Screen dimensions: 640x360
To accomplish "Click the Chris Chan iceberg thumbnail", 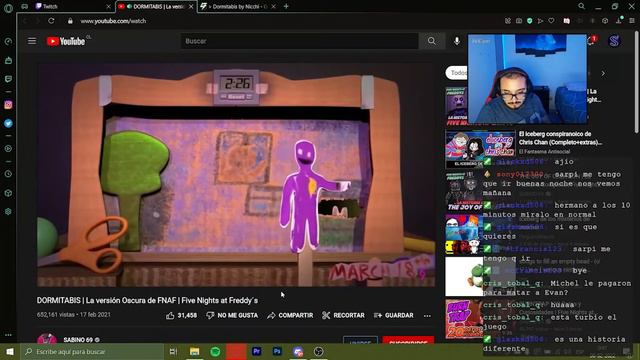I will pyautogui.click(x=480, y=149).
